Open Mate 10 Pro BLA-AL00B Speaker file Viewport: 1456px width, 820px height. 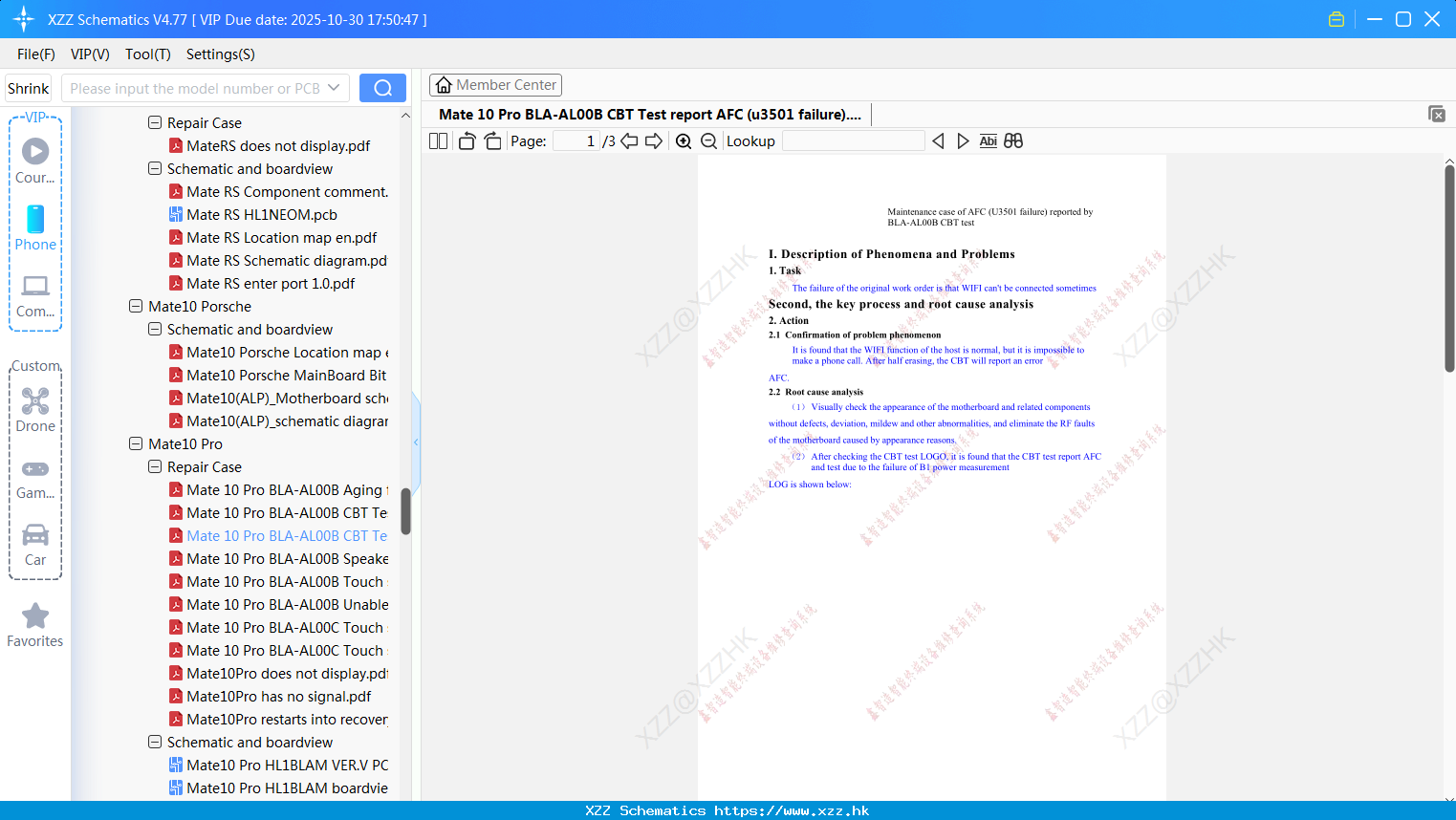pos(287,559)
